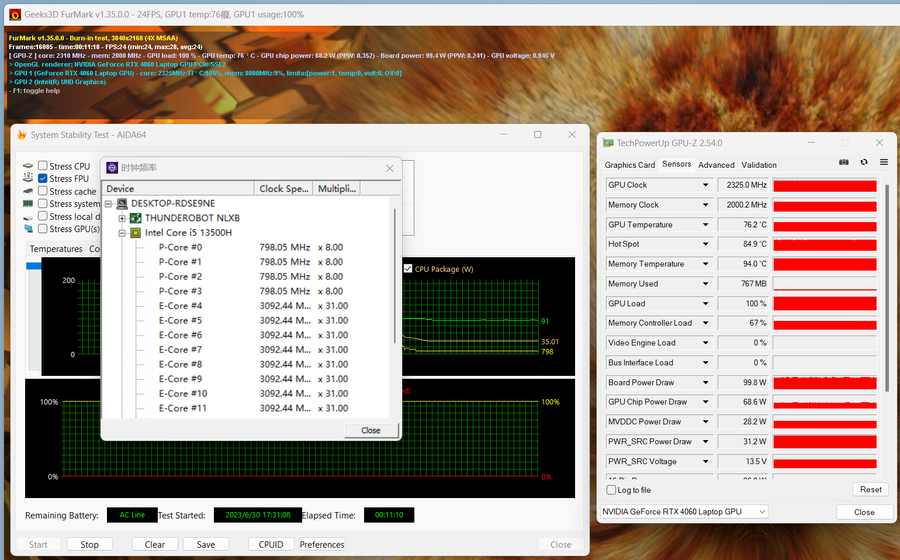Click the Reset button in GPU-Z
The width and height of the screenshot is (900, 560).
tap(870, 489)
